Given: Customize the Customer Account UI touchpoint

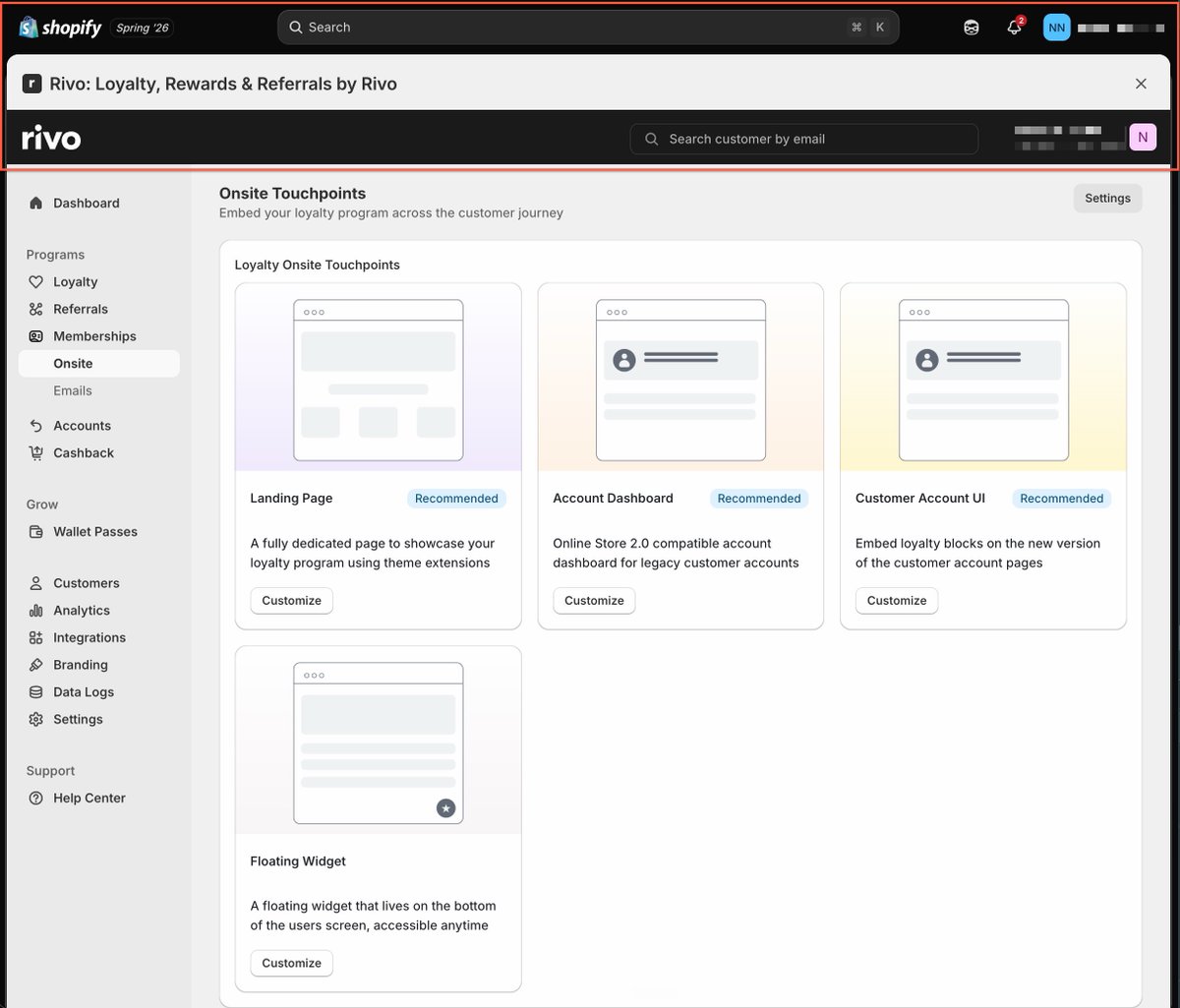Looking at the screenshot, I should click(897, 601).
